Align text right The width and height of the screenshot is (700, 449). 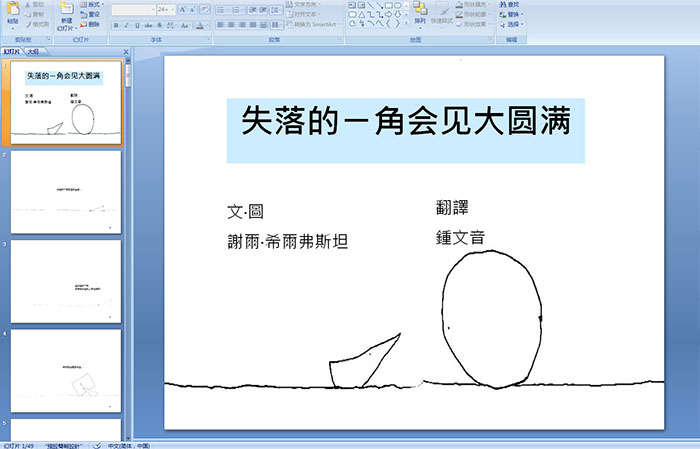tap(242, 25)
